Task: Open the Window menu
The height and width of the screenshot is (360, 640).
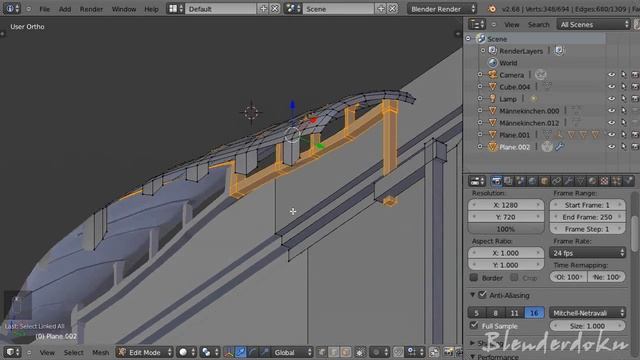Action: point(124,9)
